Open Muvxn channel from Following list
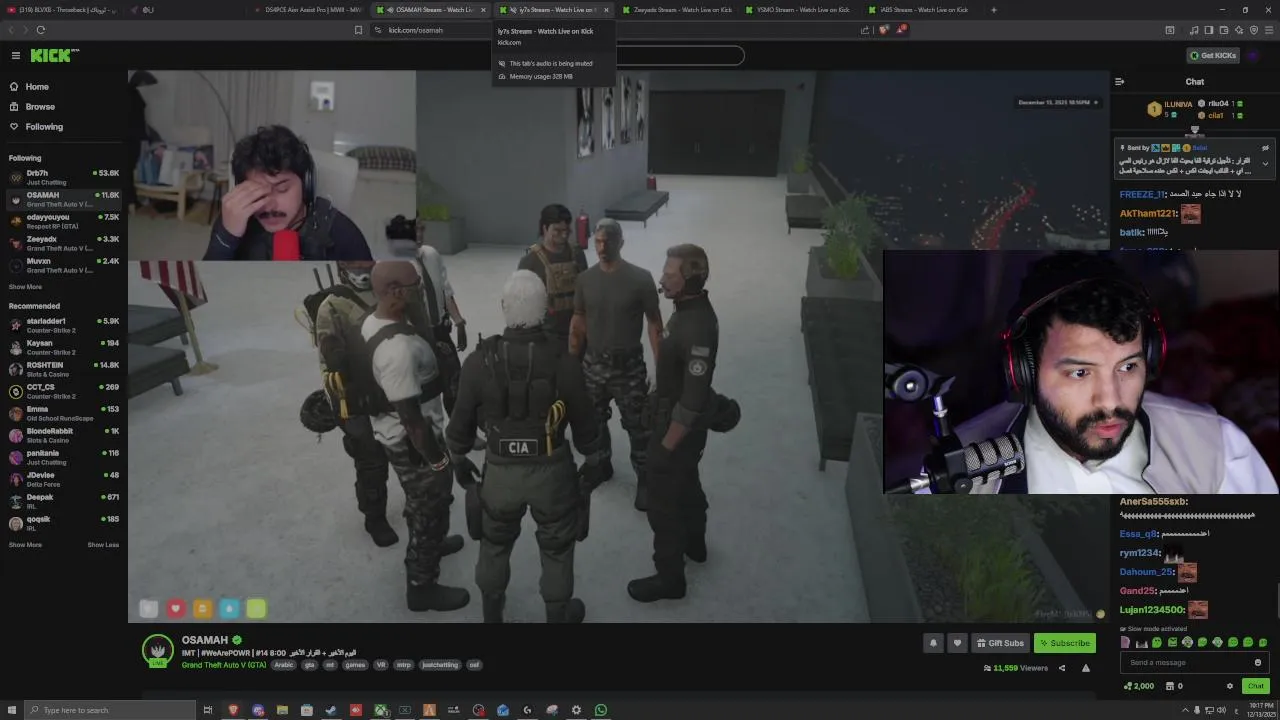Viewport: 1280px width, 720px height. coord(64,265)
